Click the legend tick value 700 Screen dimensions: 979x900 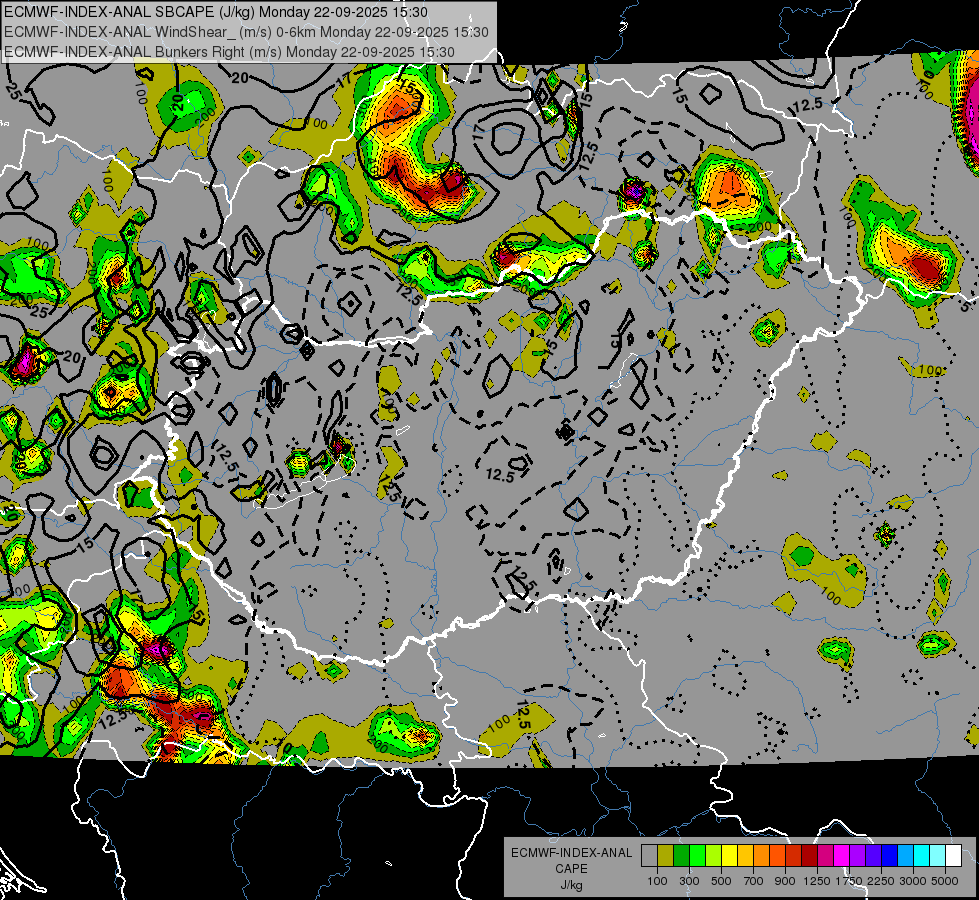point(754,881)
